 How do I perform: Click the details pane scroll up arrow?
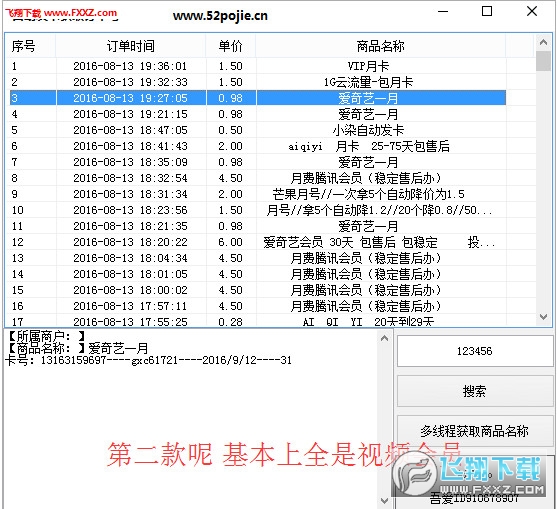(x=384, y=338)
